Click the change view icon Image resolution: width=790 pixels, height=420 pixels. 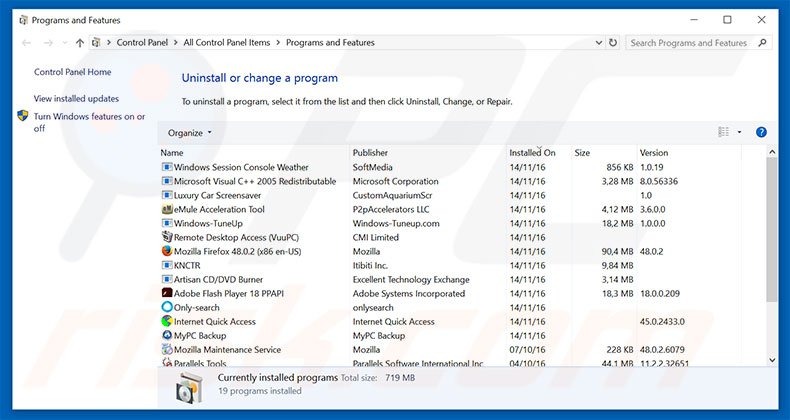(x=723, y=132)
